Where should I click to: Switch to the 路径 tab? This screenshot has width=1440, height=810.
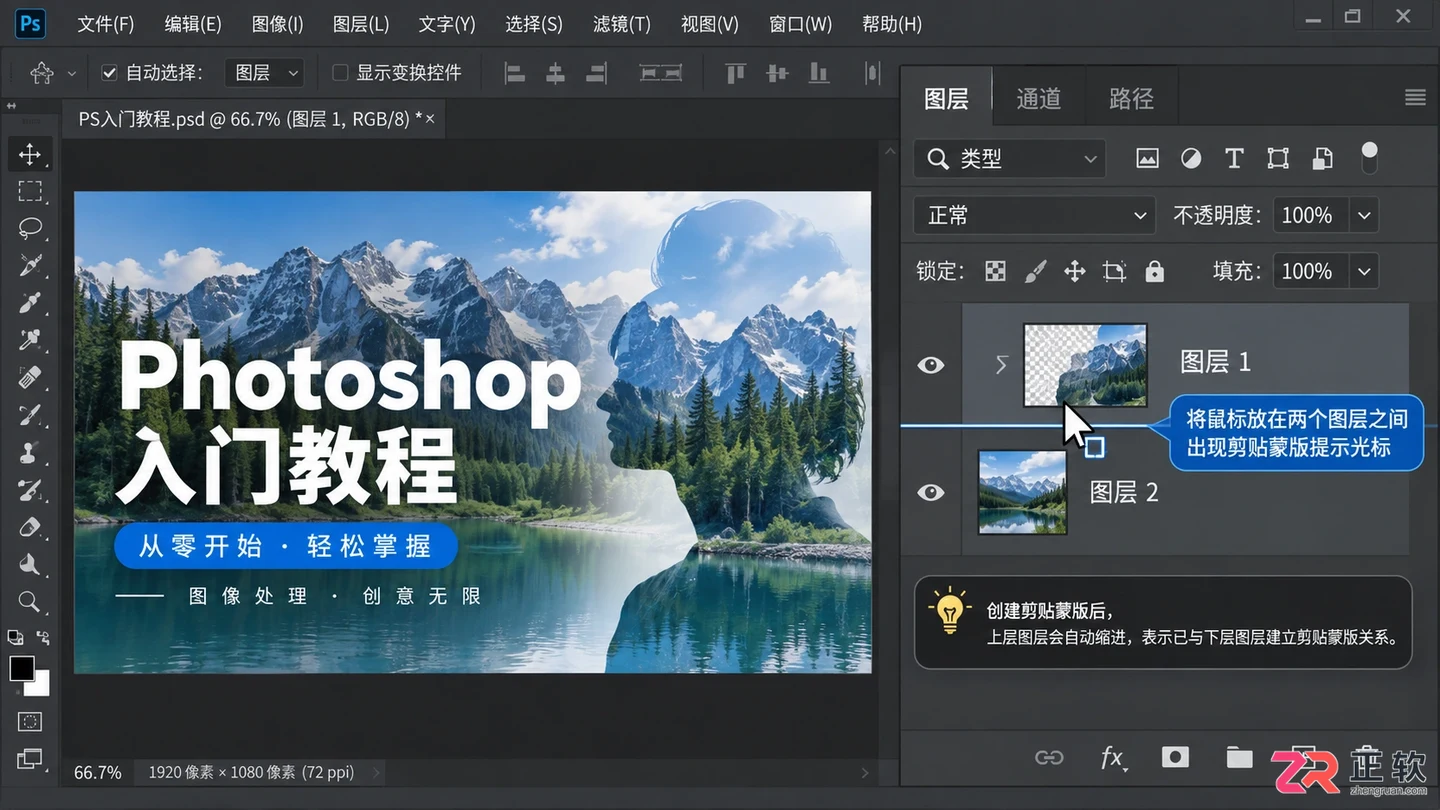[1131, 98]
